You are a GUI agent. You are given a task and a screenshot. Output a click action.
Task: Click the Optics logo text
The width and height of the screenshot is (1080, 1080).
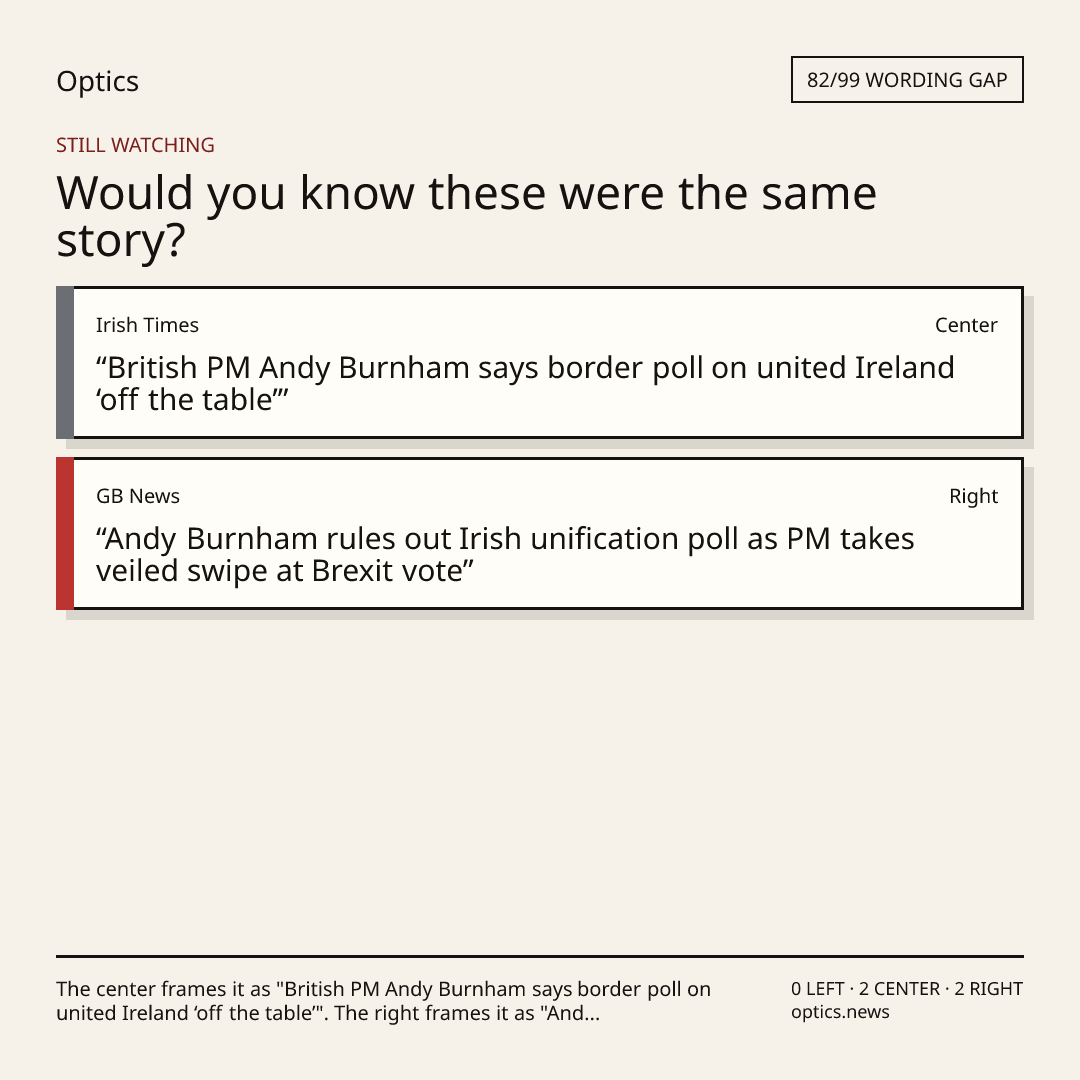[97, 81]
